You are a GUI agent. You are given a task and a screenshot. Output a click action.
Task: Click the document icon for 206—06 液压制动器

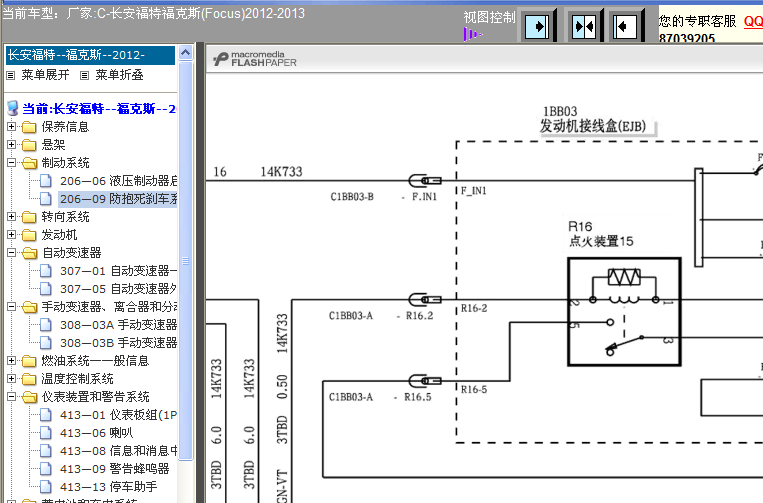tap(46, 181)
